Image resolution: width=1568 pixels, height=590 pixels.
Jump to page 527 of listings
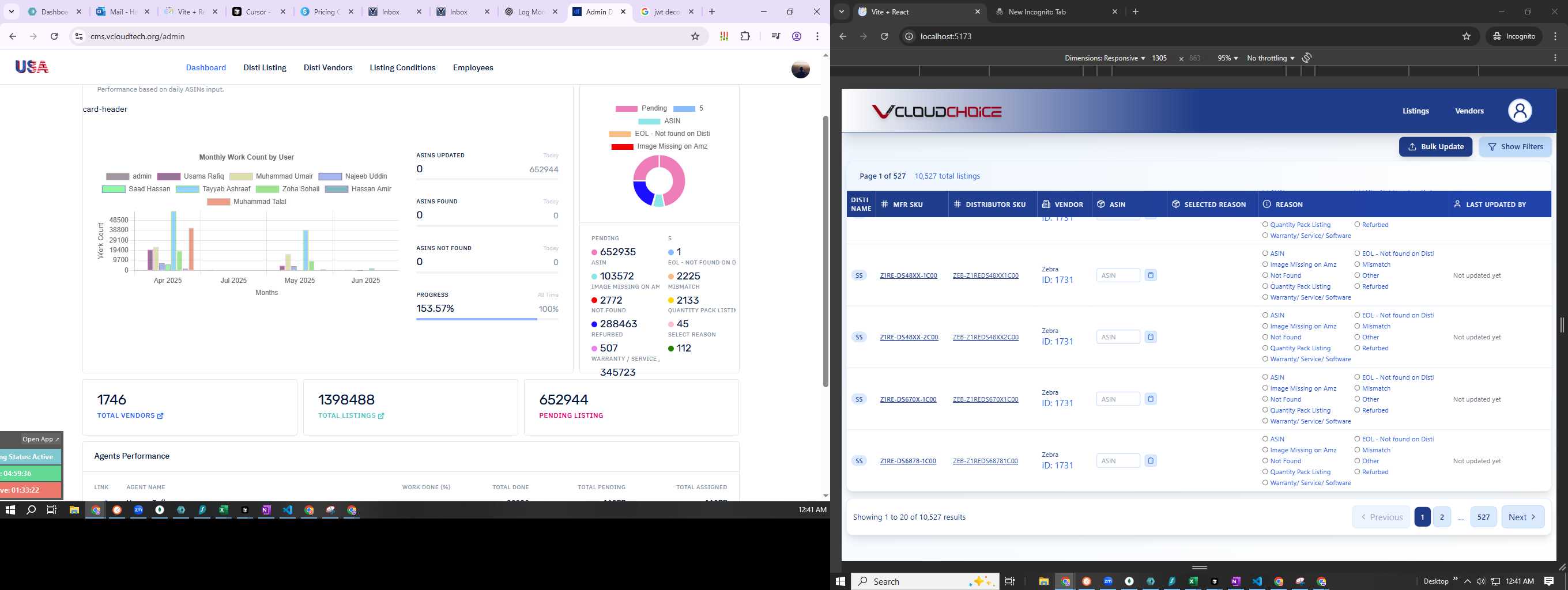(x=1483, y=517)
